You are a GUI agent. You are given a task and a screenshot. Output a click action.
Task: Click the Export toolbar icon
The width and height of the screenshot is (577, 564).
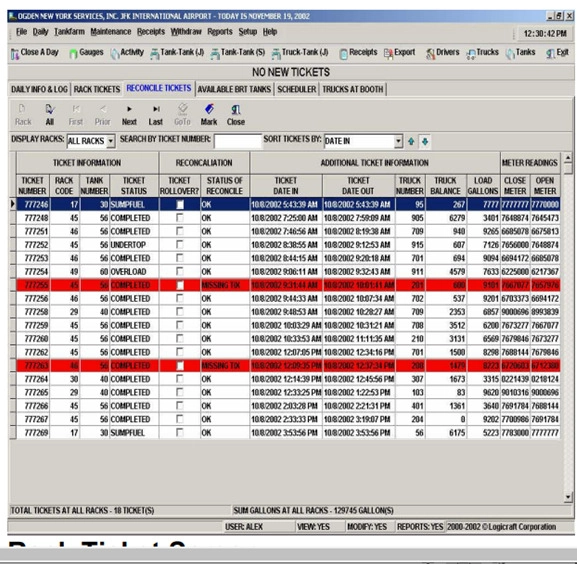400,53
